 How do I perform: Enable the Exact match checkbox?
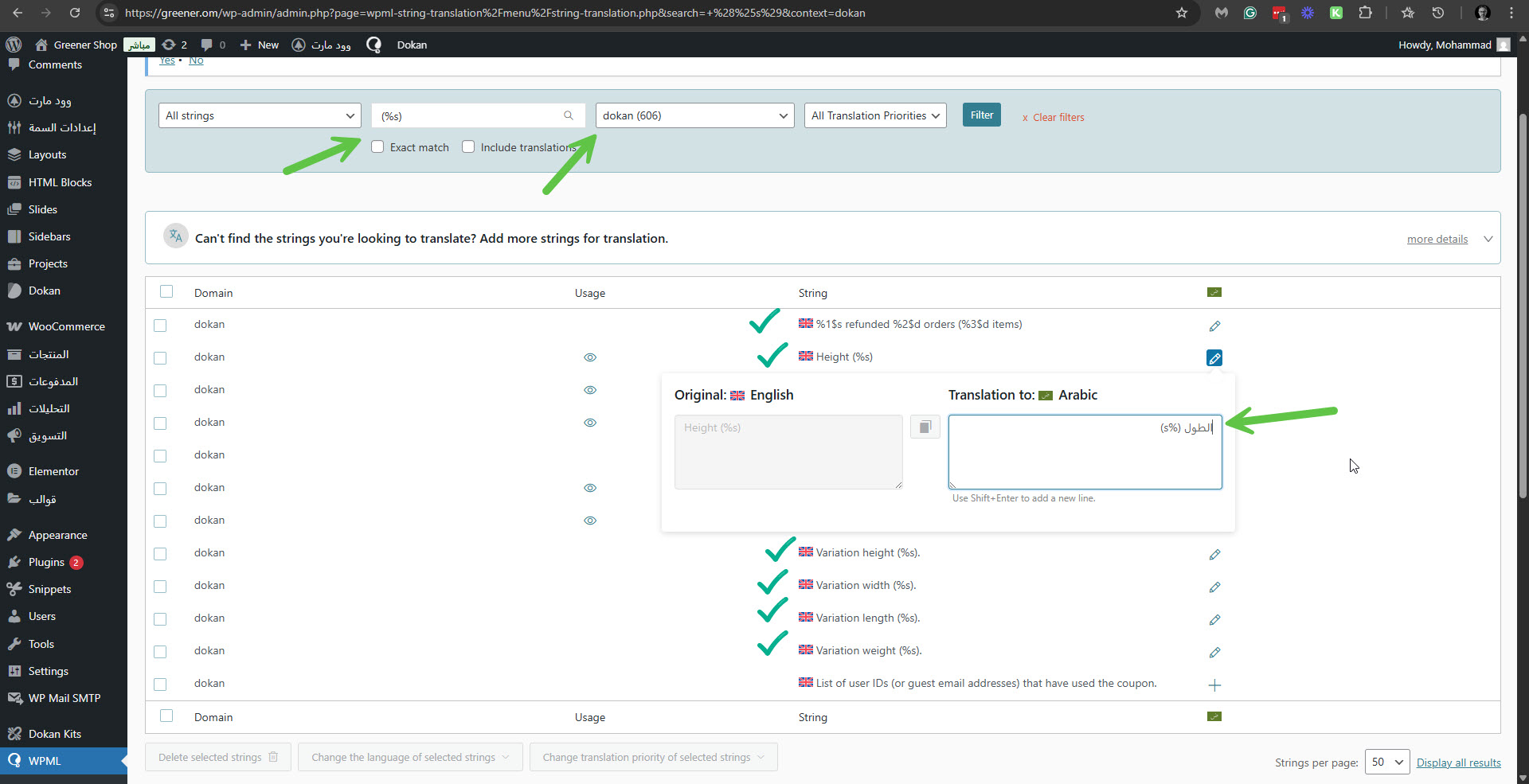(377, 146)
